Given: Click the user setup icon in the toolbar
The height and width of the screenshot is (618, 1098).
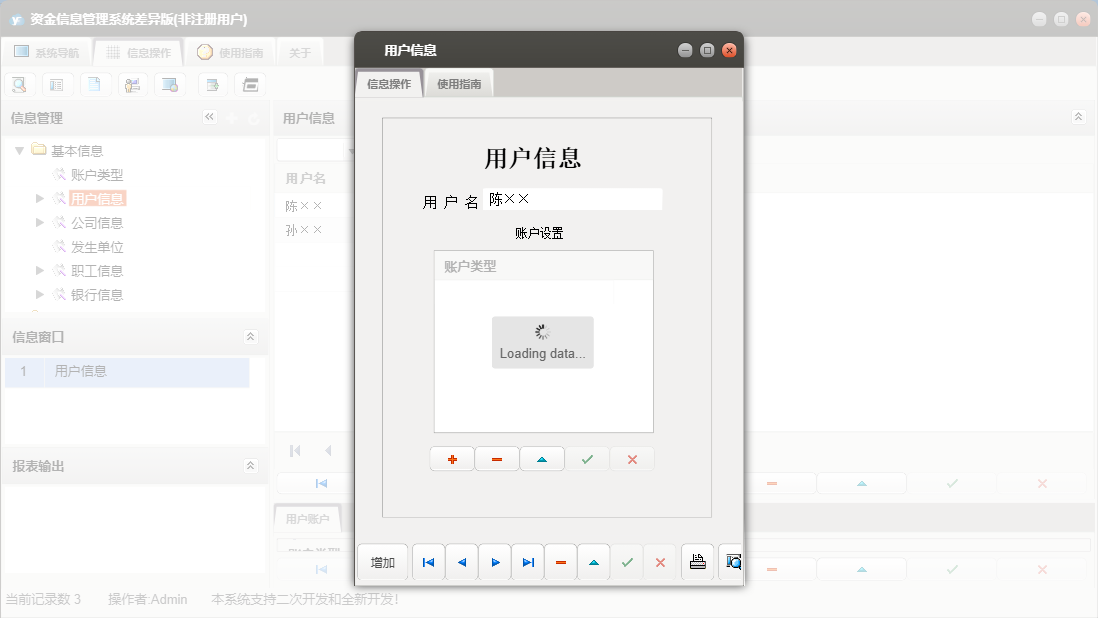Looking at the screenshot, I should pyautogui.click(x=133, y=84).
